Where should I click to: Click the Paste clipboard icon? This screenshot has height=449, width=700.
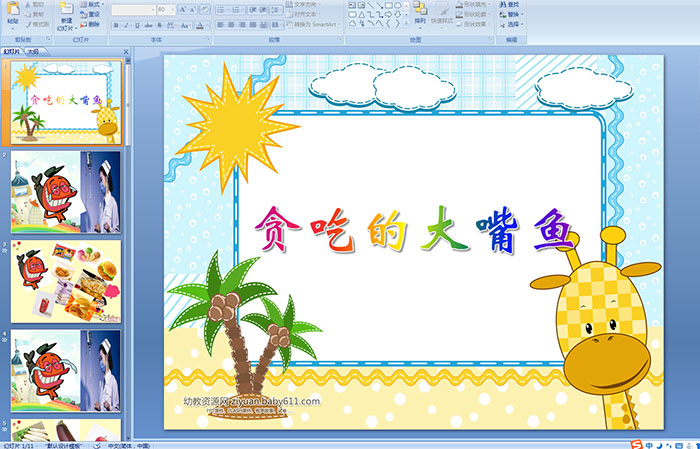[13, 8]
